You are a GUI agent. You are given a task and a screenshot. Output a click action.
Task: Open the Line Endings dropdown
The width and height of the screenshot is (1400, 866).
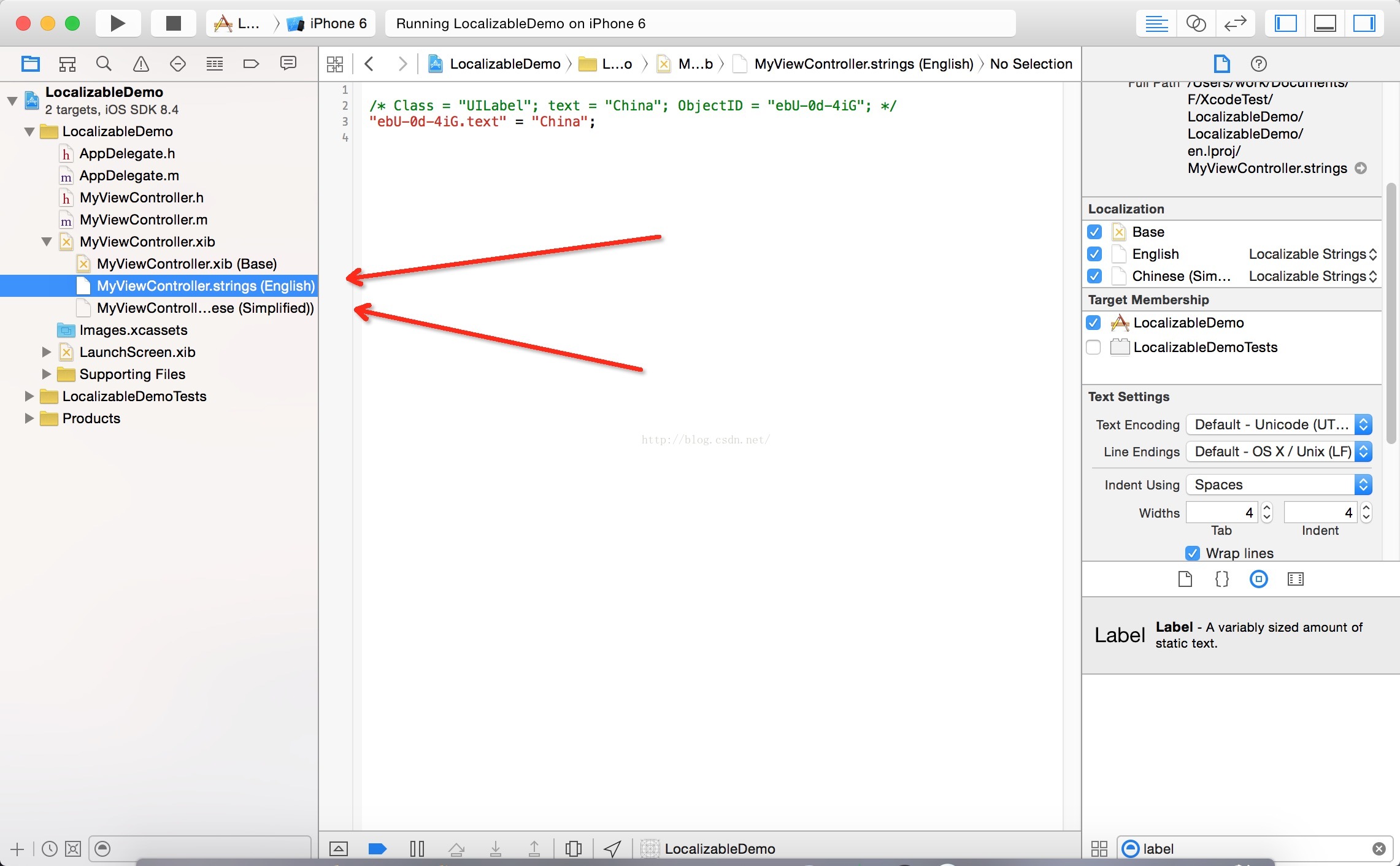click(1279, 451)
